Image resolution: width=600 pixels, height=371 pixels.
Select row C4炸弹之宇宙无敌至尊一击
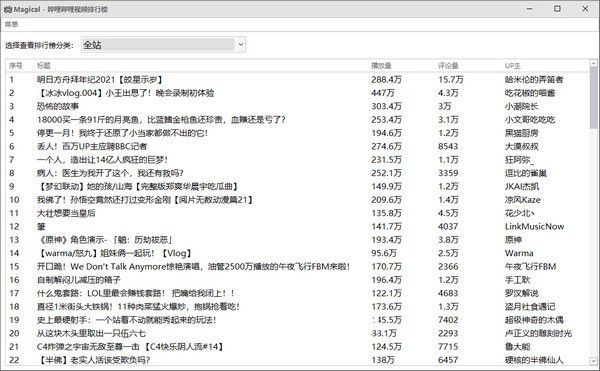click(298, 347)
